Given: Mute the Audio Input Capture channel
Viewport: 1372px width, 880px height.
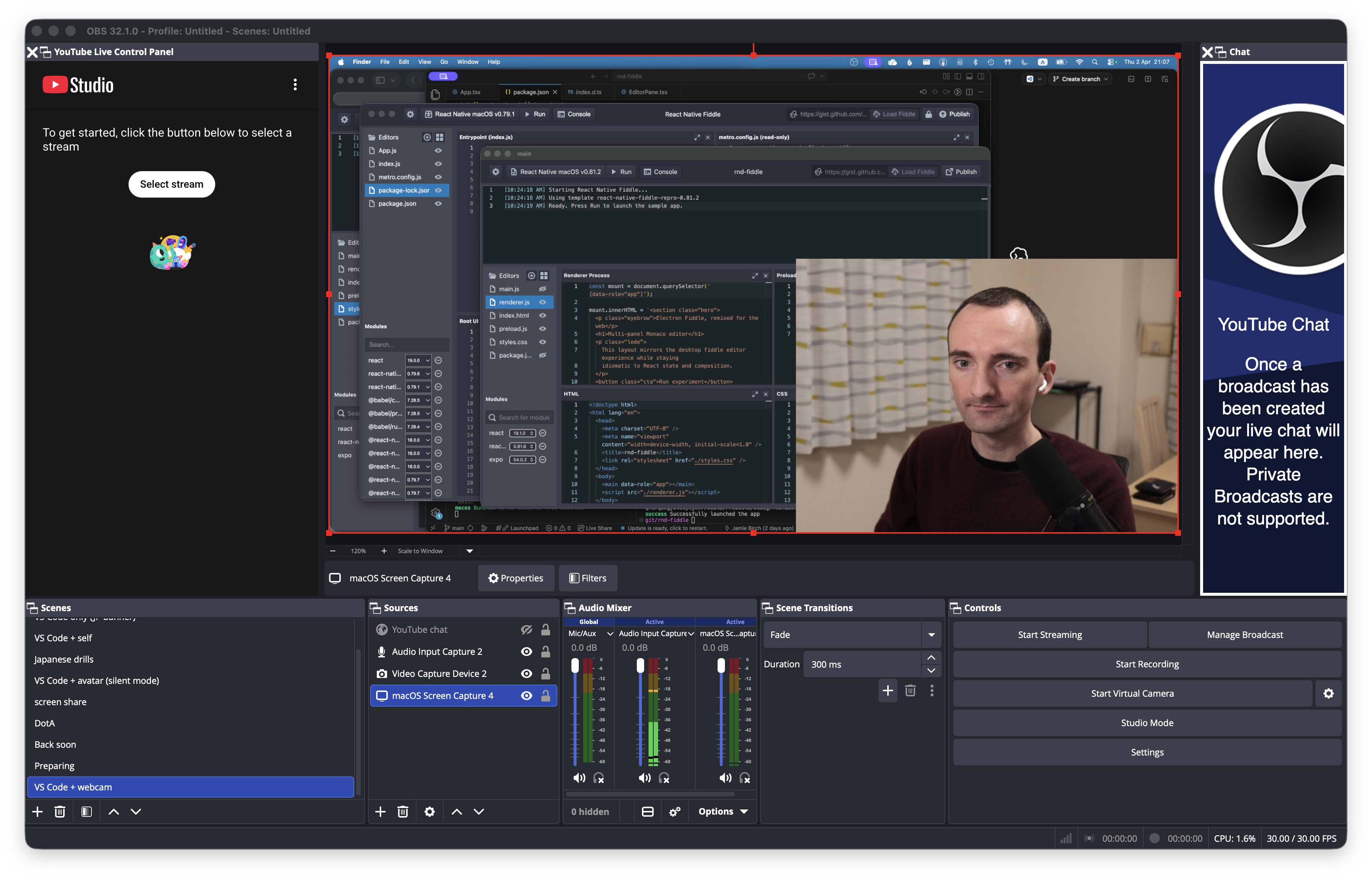Looking at the screenshot, I should 645,778.
